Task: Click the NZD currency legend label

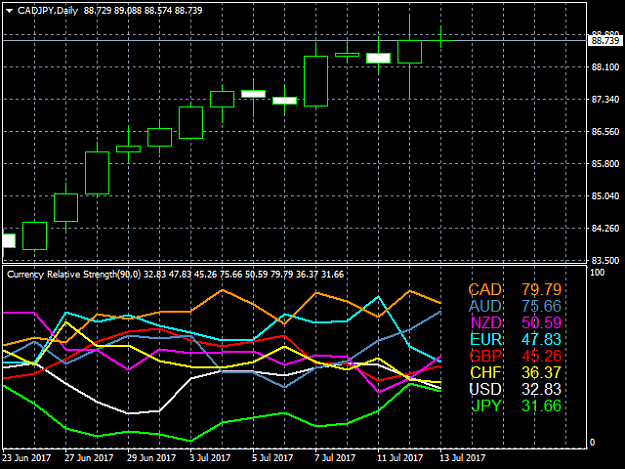Action: pyautogui.click(x=485, y=322)
